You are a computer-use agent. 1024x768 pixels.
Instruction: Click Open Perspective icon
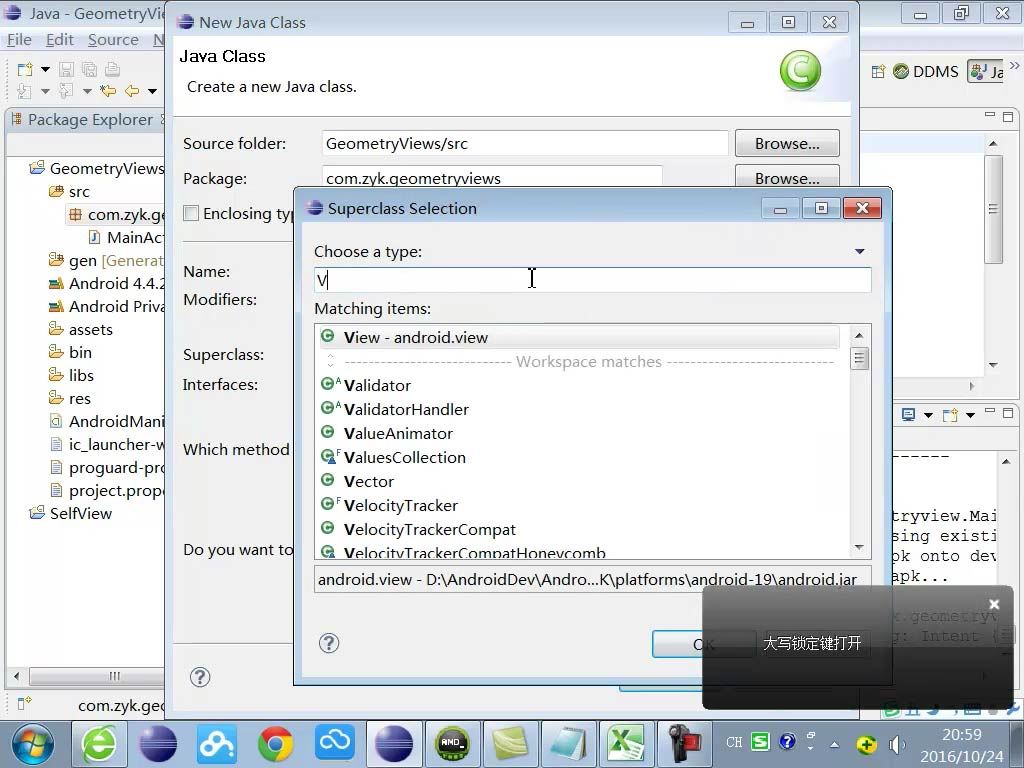coord(878,71)
